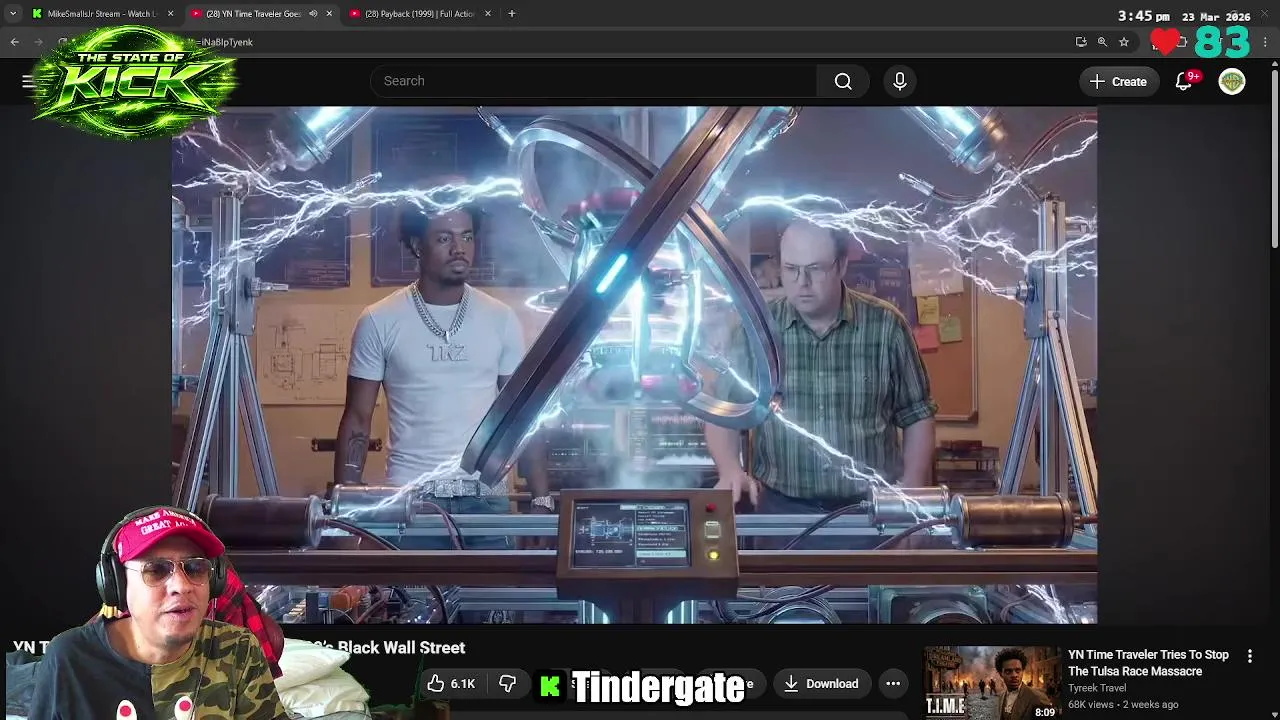The width and height of the screenshot is (1280, 720).
Task: Open the page zoom icon
Action: (1102, 42)
